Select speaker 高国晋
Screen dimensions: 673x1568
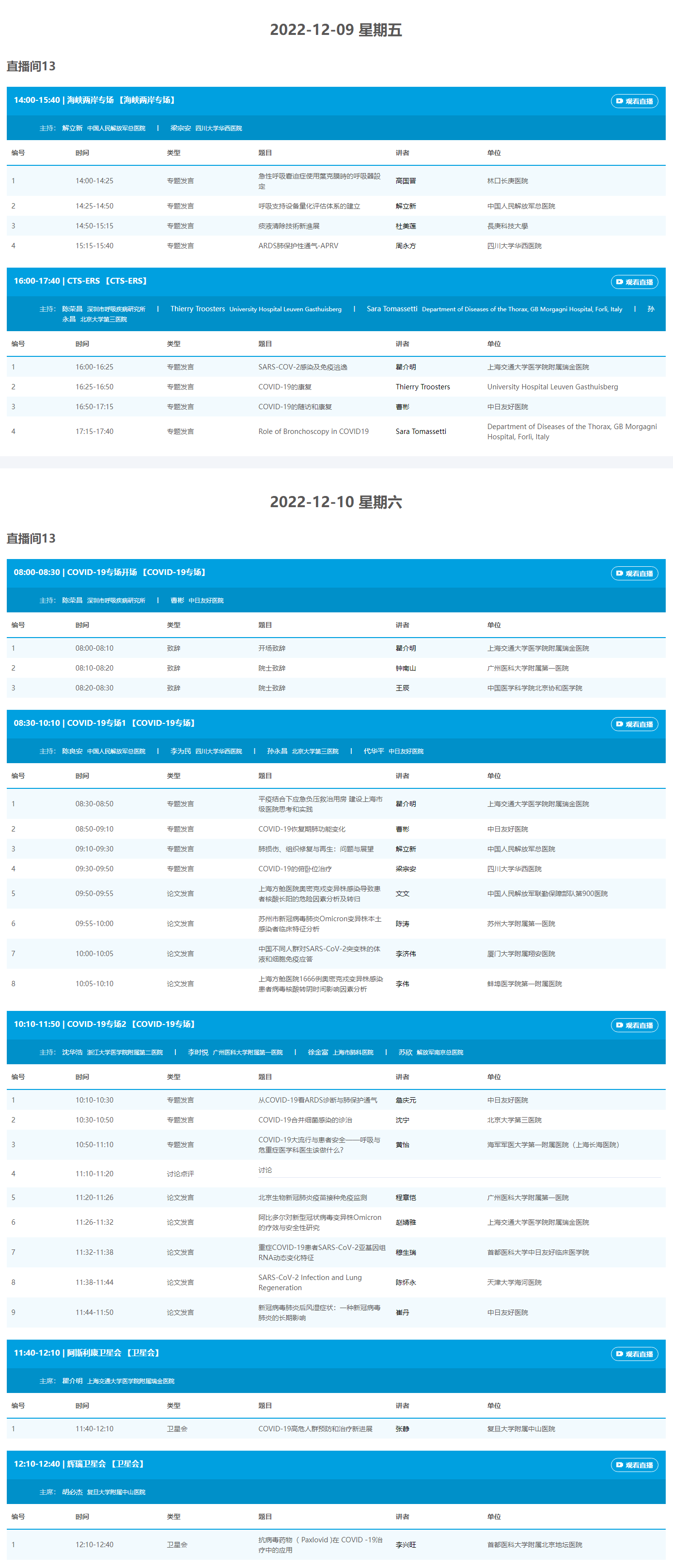pos(406,181)
